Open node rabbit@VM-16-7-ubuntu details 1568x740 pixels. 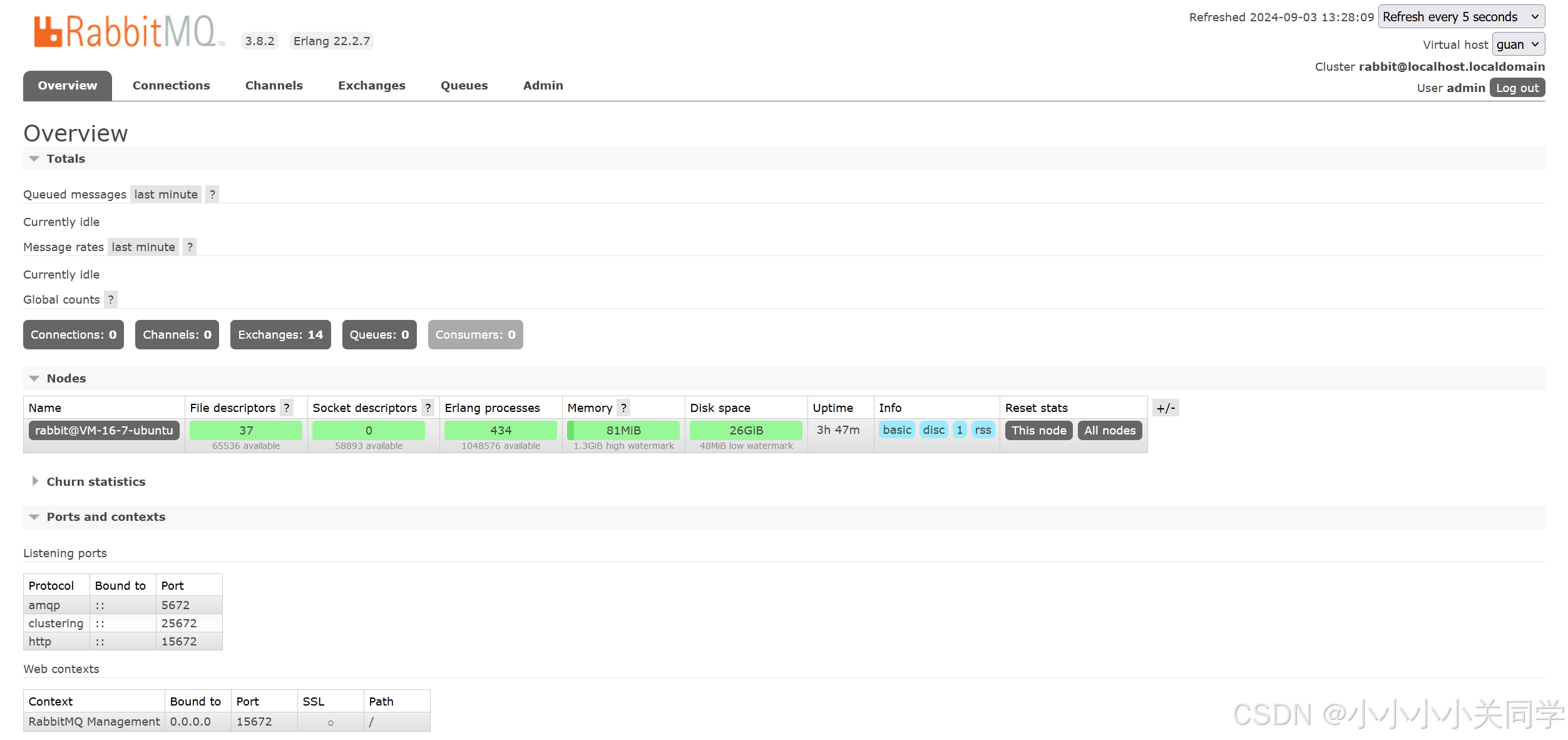[x=104, y=431]
